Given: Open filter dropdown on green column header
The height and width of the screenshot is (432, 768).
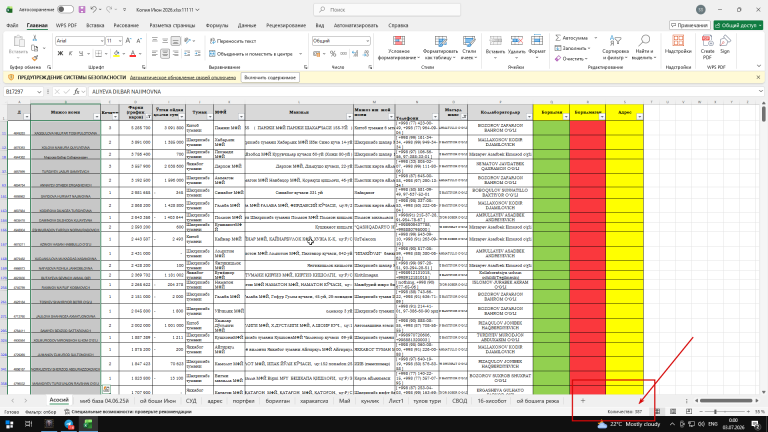Looking at the screenshot, I should pos(566,117).
